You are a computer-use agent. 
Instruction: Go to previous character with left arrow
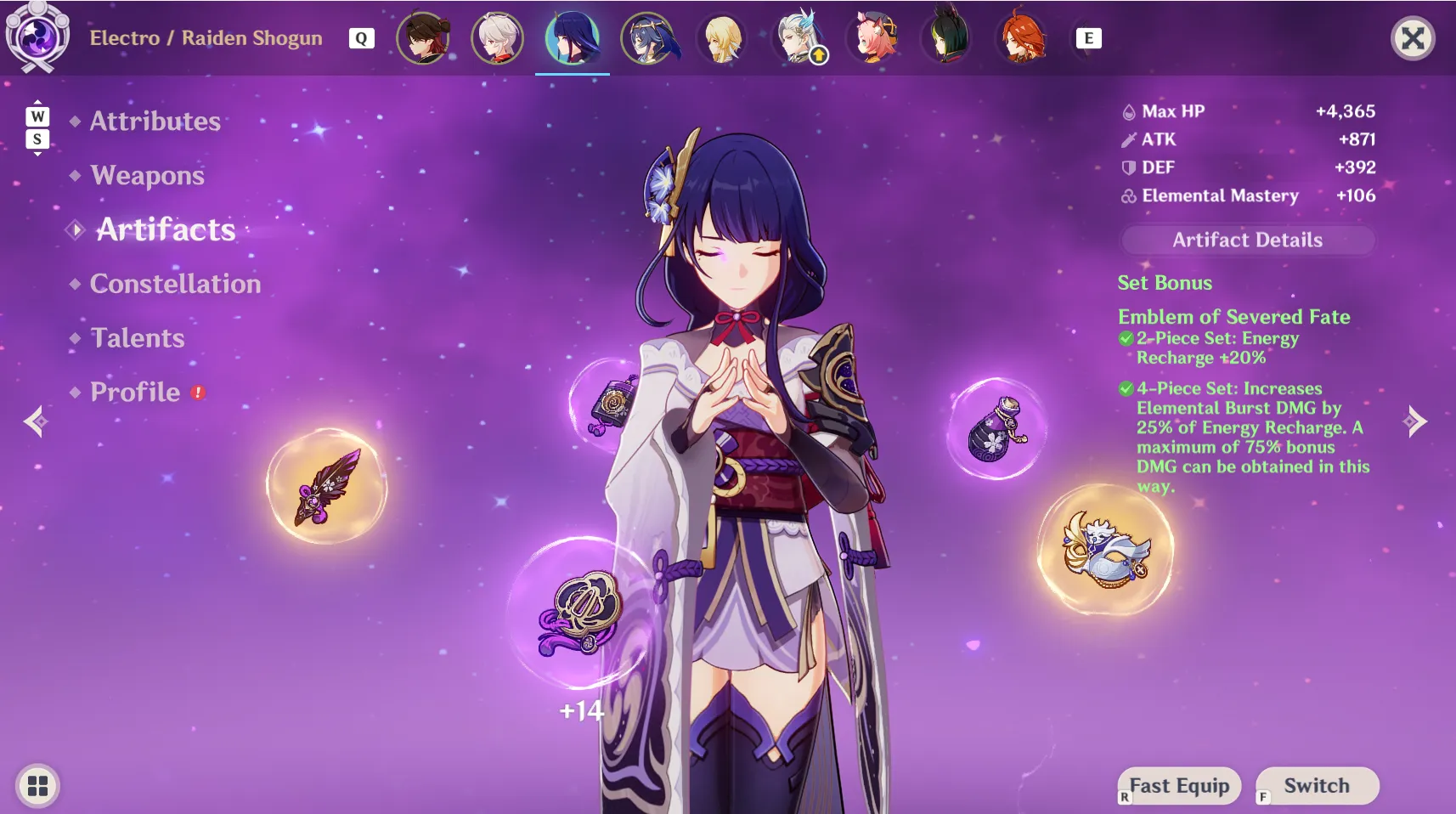(35, 421)
